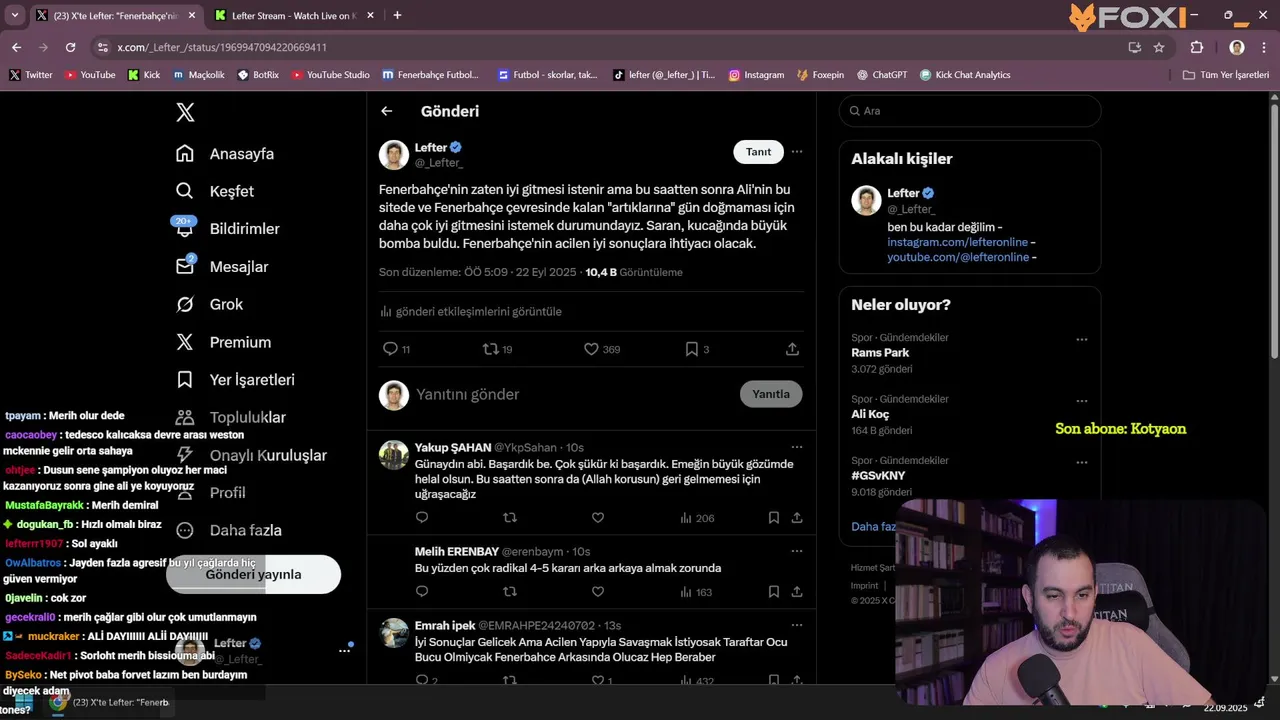Share Melih ERENBAY's reply
1280x720 pixels.
pyautogui.click(x=797, y=592)
